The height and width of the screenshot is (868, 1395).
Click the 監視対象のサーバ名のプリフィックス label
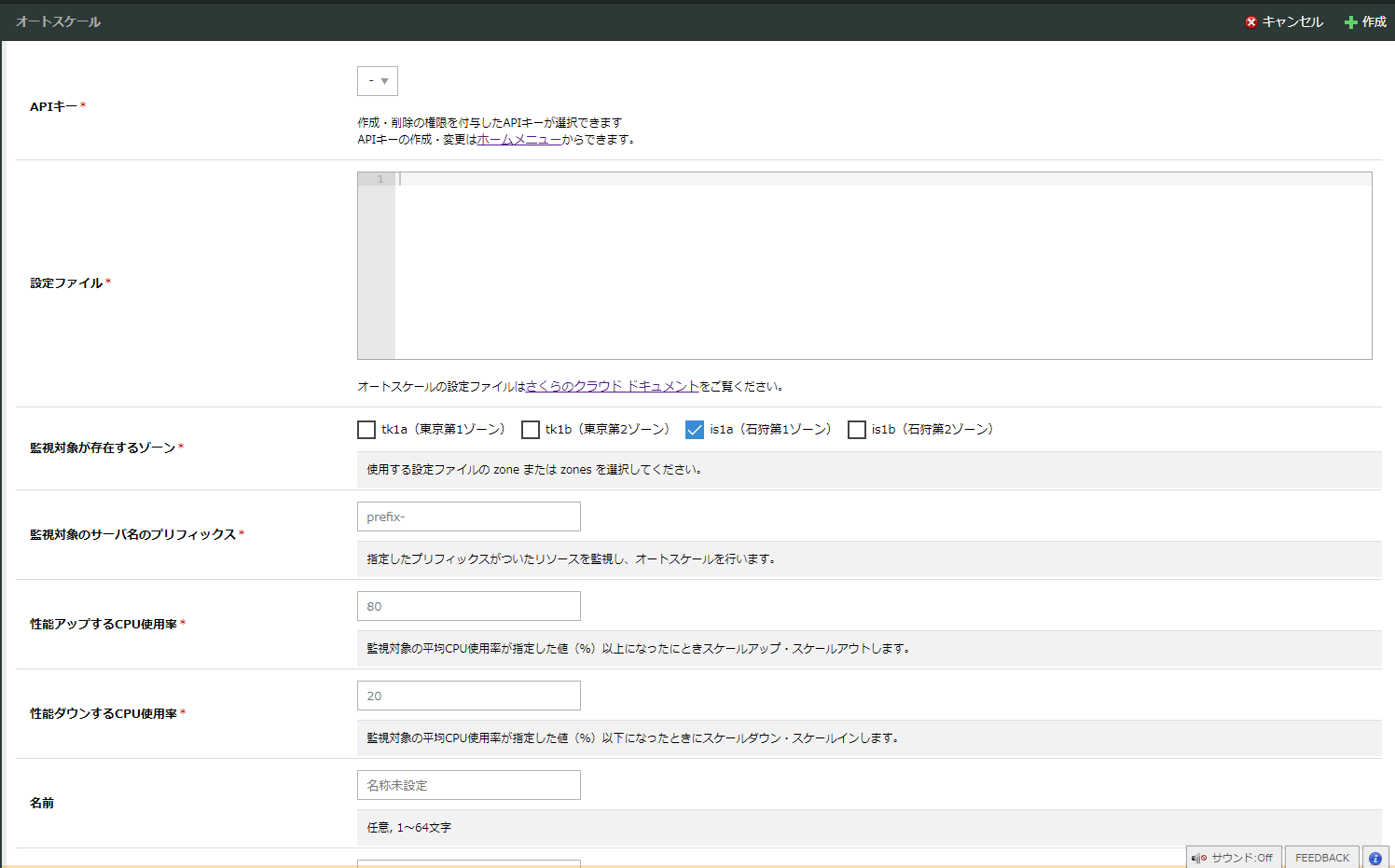coord(133,535)
